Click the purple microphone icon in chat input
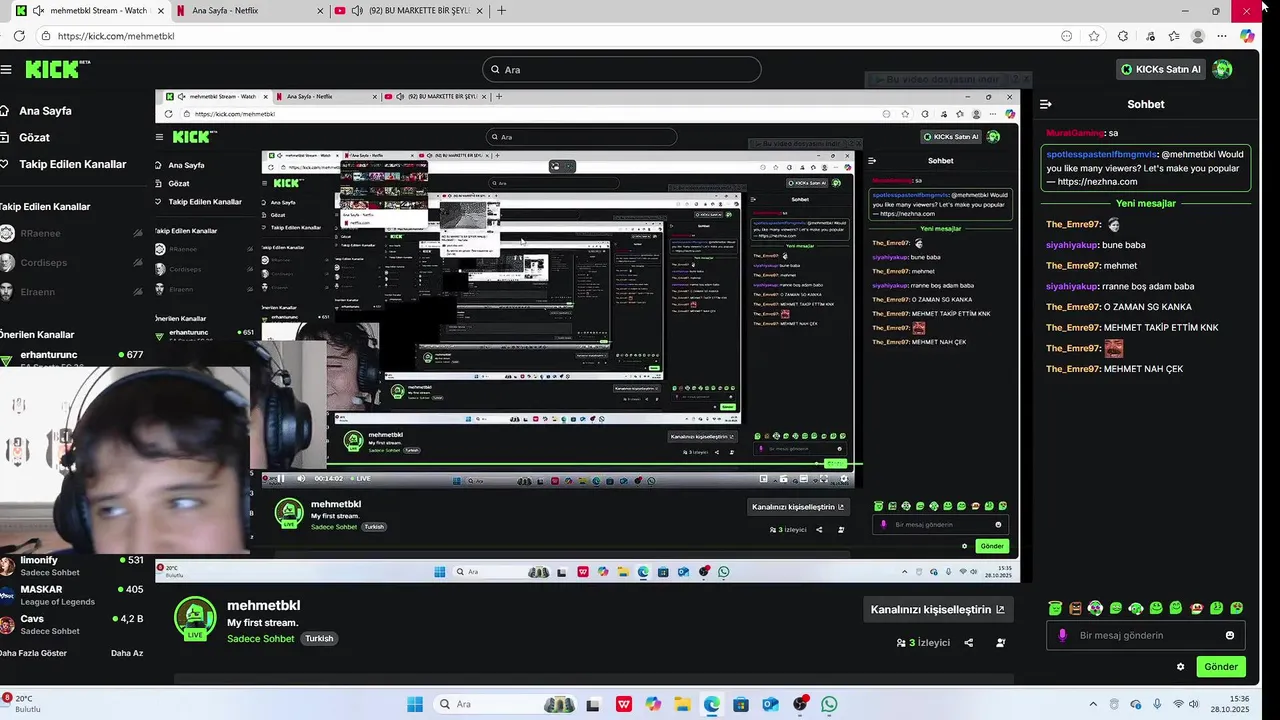This screenshot has width=1280, height=720. click(1062, 635)
